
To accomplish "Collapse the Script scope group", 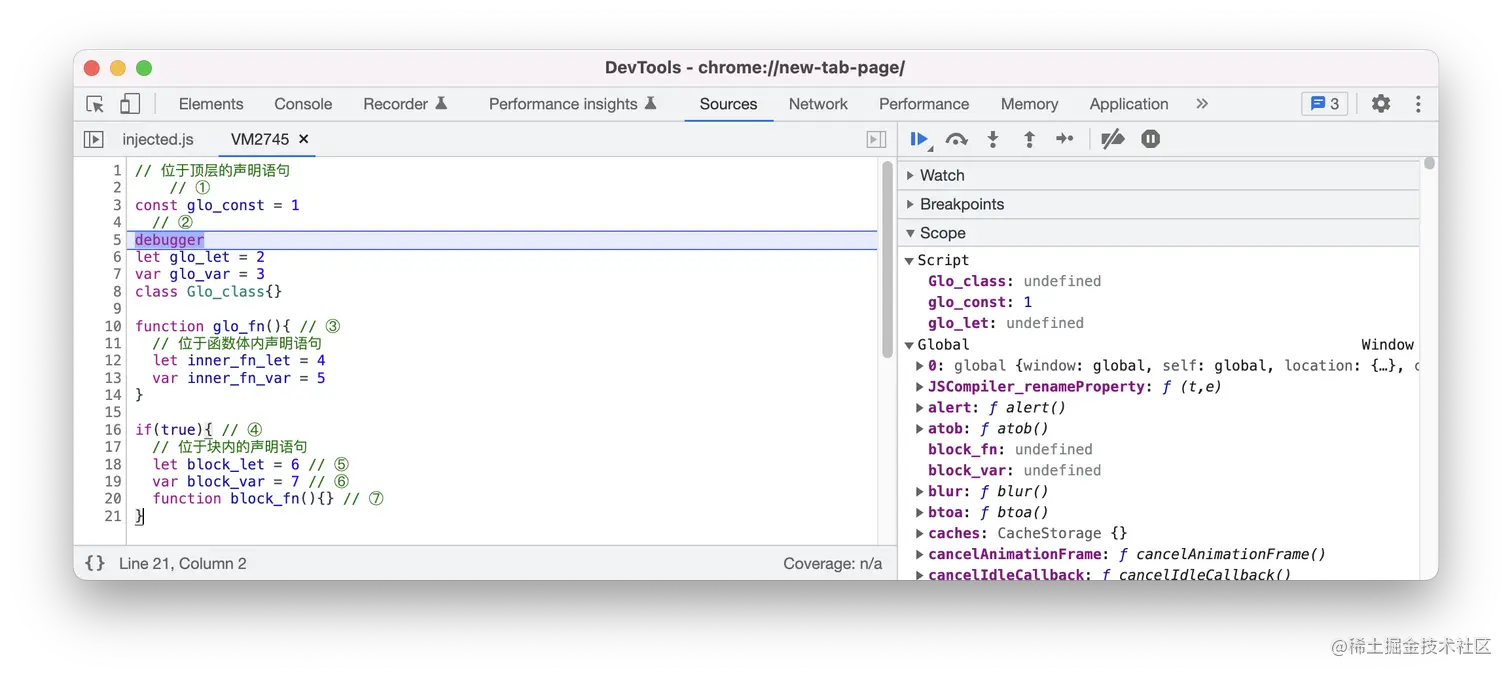I will (x=909, y=260).
